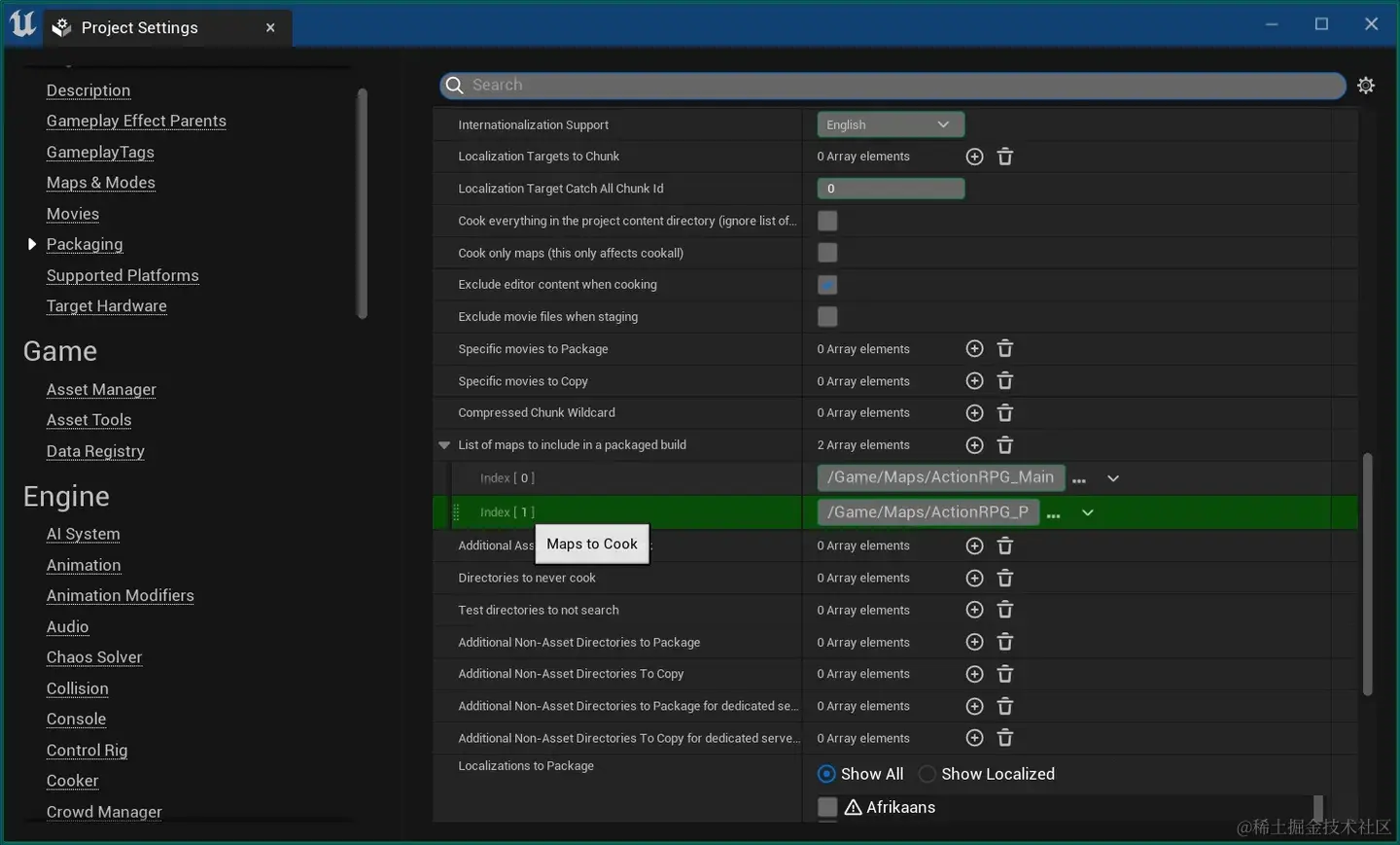Screen dimensions: 1400x845
Task: Delete all Localization Targets to Chunk elements
Action: pyautogui.click(x=1005, y=157)
